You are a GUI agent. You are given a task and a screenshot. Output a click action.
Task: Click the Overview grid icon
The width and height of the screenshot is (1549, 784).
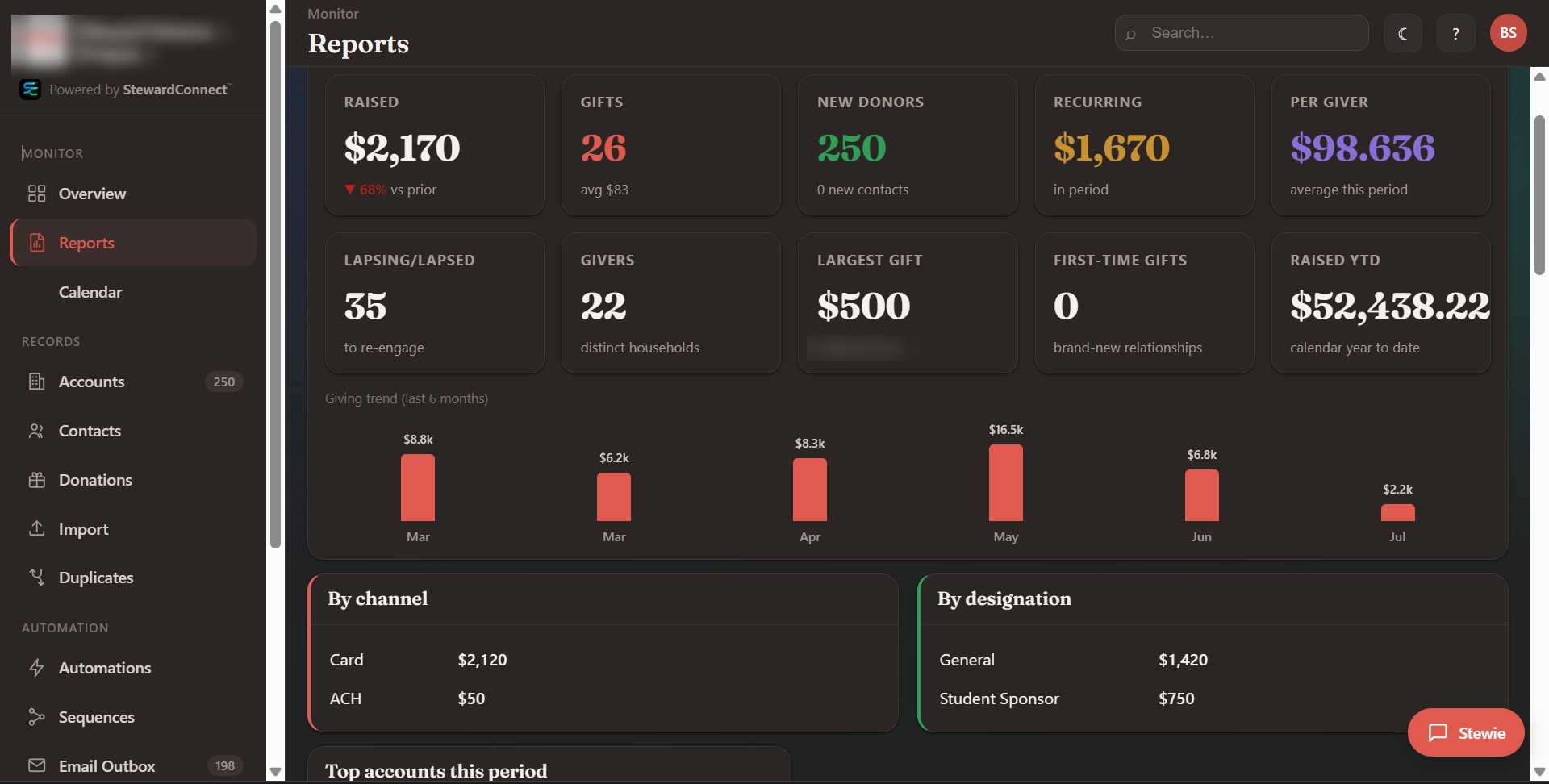36,194
